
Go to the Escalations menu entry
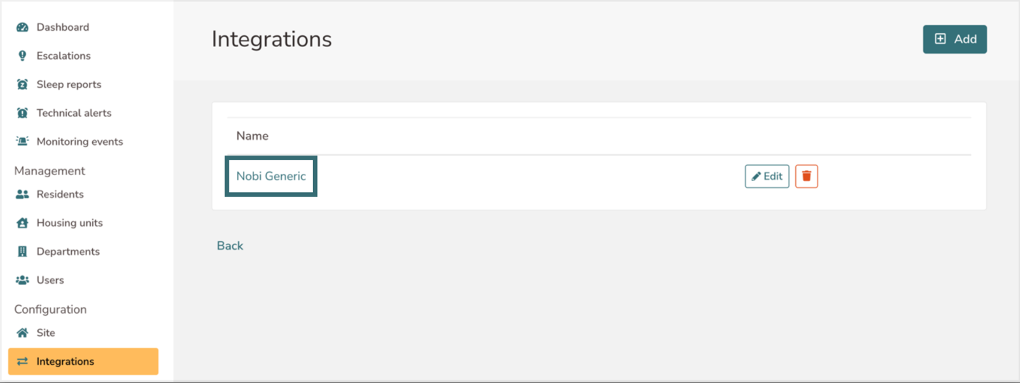point(63,56)
